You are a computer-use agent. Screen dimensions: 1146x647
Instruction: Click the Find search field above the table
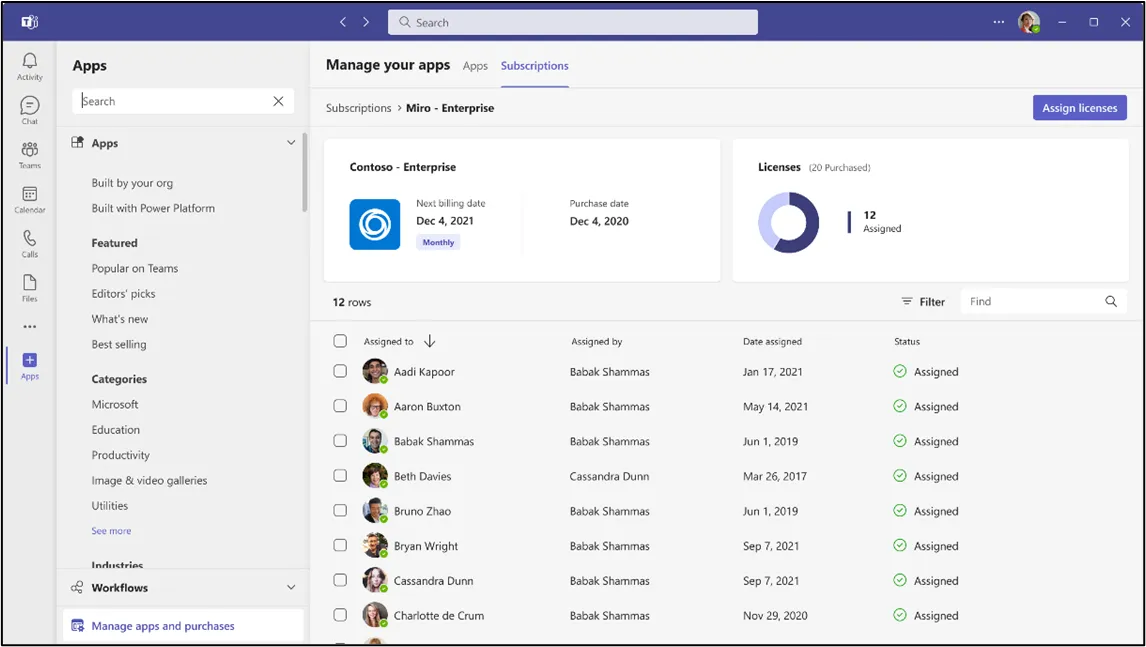[x=1035, y=301]
